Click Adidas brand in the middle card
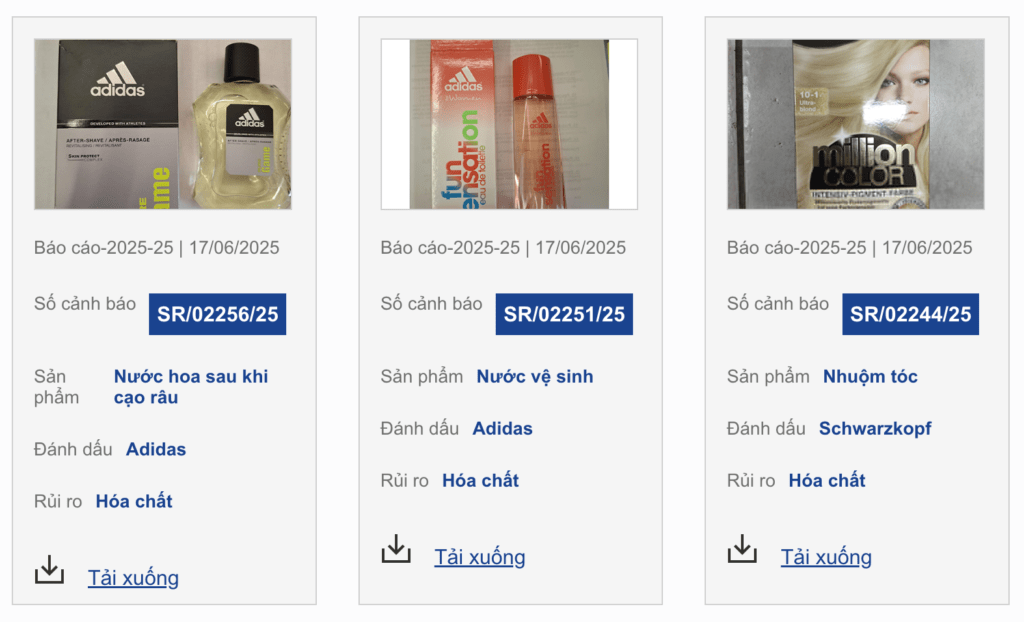Viewport: 1024px width, 622px height. click(502, 429)
